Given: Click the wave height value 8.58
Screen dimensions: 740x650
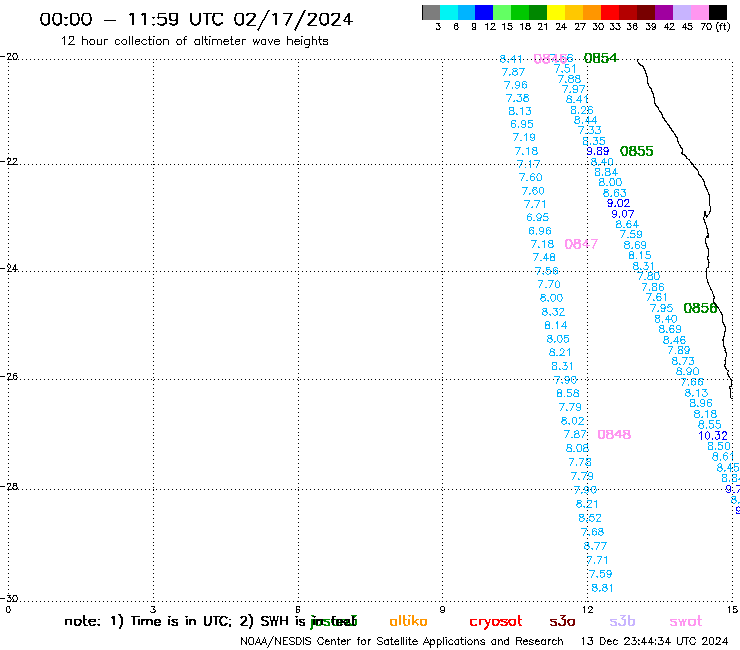Looking at the screenshot, I should coord(568,393).
